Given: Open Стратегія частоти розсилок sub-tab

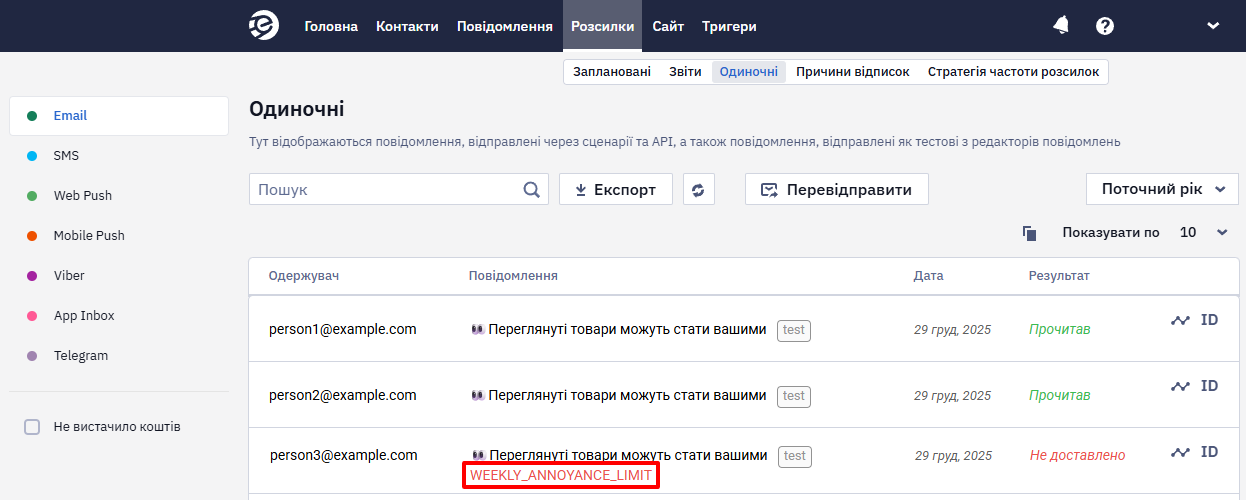Looking at the screenshot, I should pos(1013,72).
